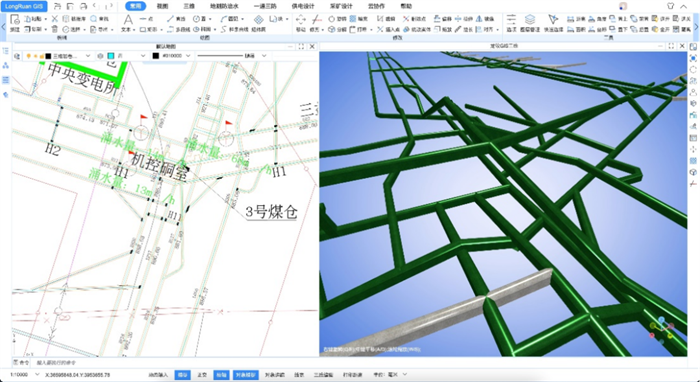Select the Mirror (镜像) tool
700x382 pixels.
(485, 19)
